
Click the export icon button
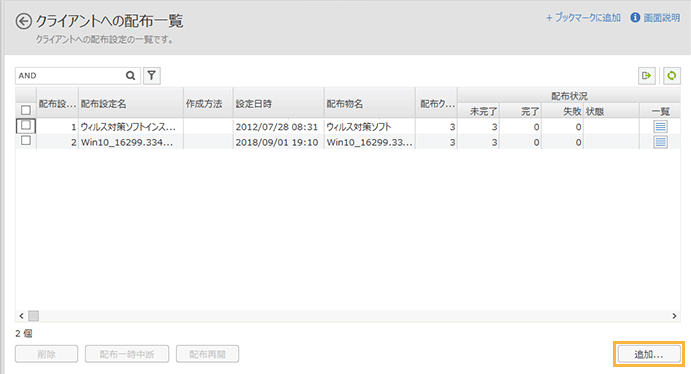pos(646,76)
